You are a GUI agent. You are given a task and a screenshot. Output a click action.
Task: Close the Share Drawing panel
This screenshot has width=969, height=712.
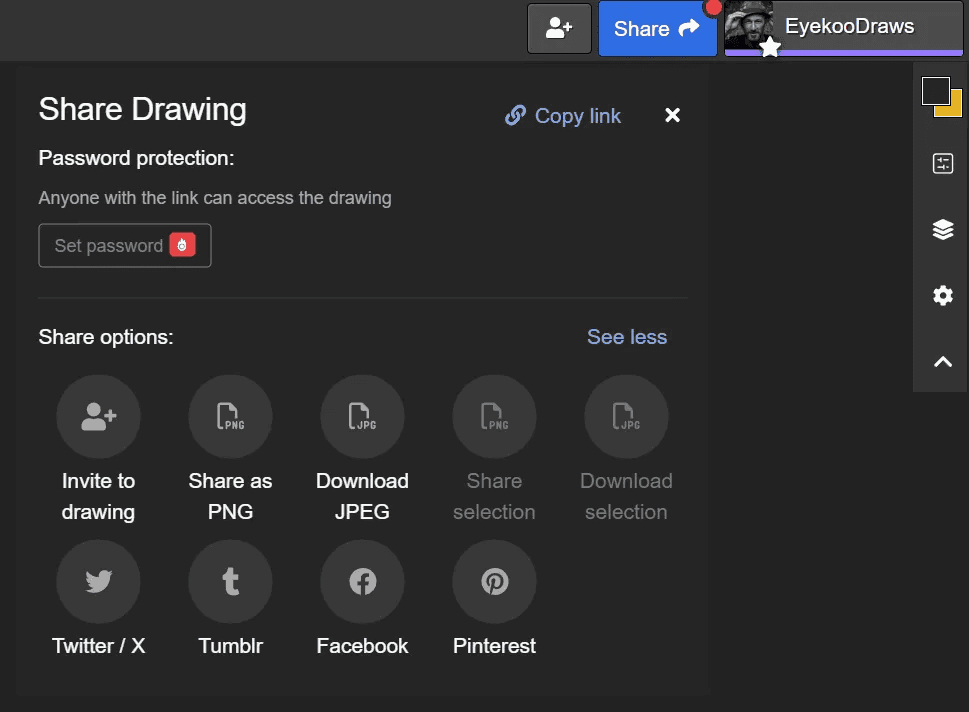click(x=673, y=116)
